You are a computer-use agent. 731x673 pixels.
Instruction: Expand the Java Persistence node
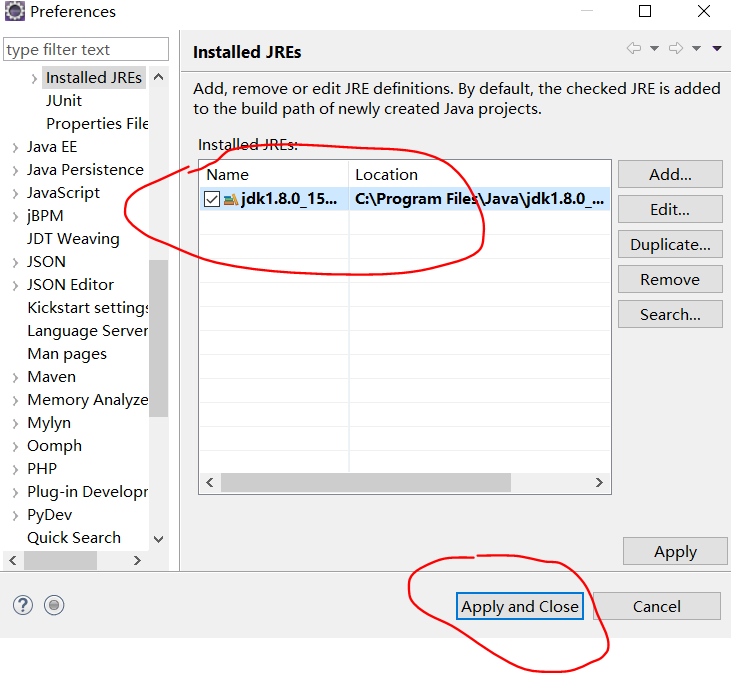coord(15,171)
